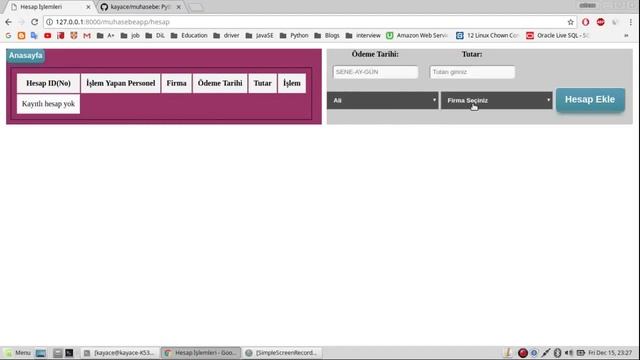Open the Blogs bookmarks folder
Viewport: 640px width, 360px height.
pos(327,36)
